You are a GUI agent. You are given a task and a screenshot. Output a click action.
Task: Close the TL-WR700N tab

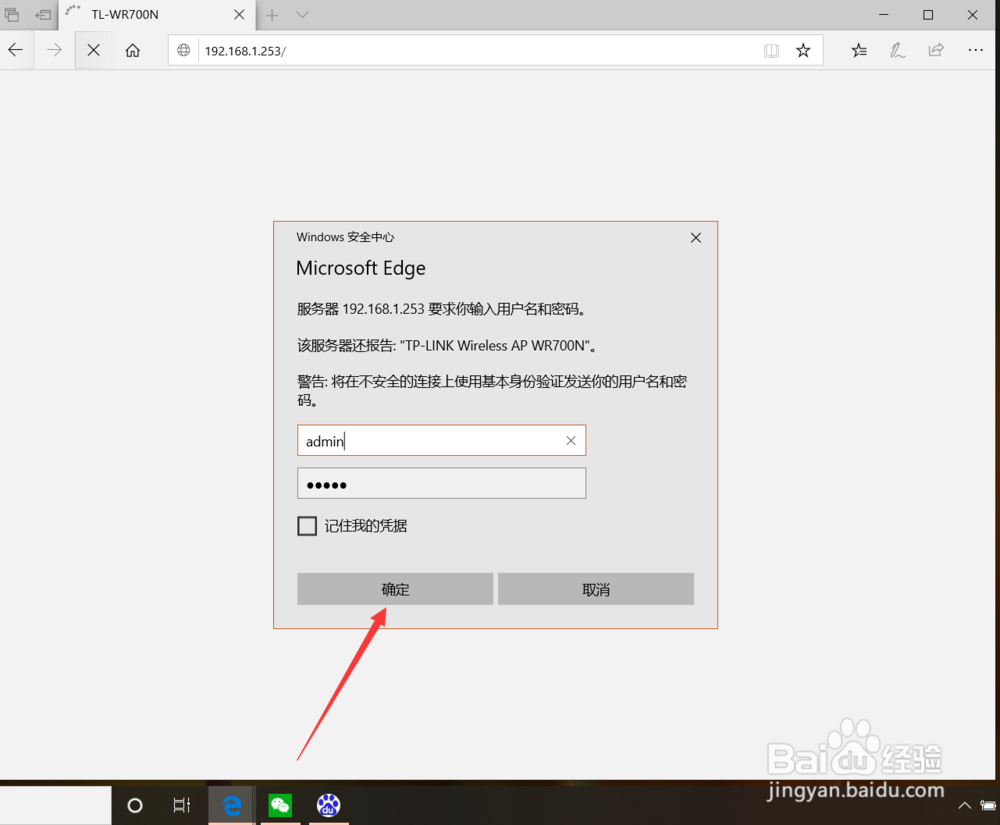coord(239,14)
